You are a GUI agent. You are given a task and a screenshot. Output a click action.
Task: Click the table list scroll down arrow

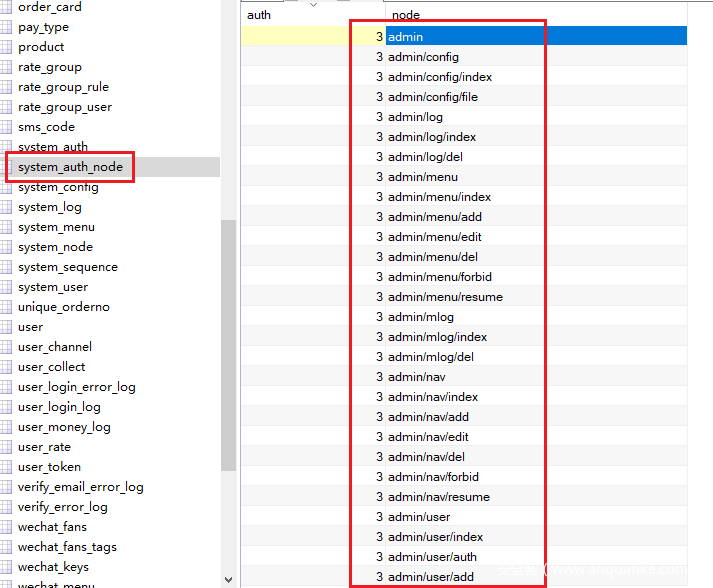pos(228,579)
